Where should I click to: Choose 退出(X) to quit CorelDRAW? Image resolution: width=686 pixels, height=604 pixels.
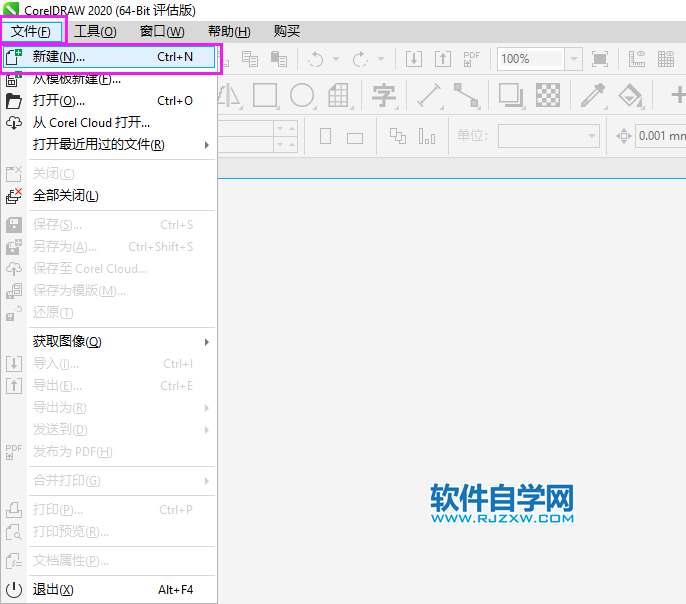tap(109, 590)
